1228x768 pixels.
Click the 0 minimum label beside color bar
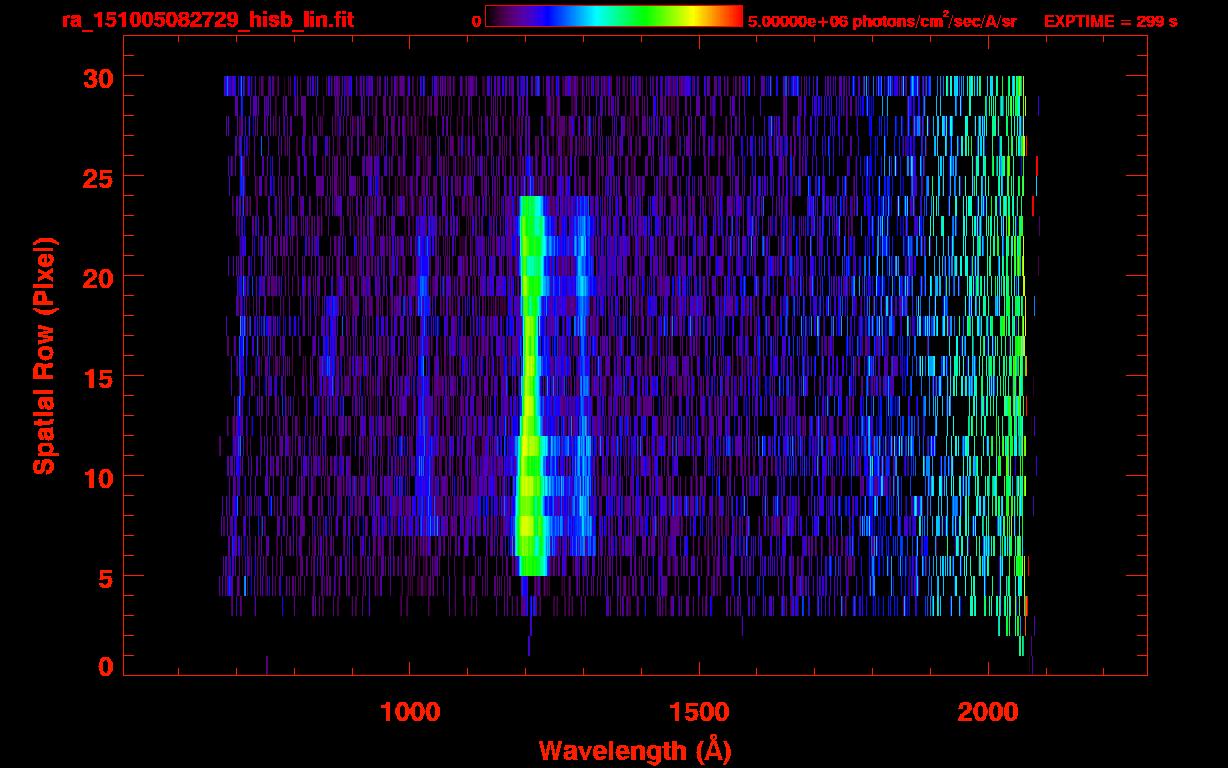(x=477, y=20)
